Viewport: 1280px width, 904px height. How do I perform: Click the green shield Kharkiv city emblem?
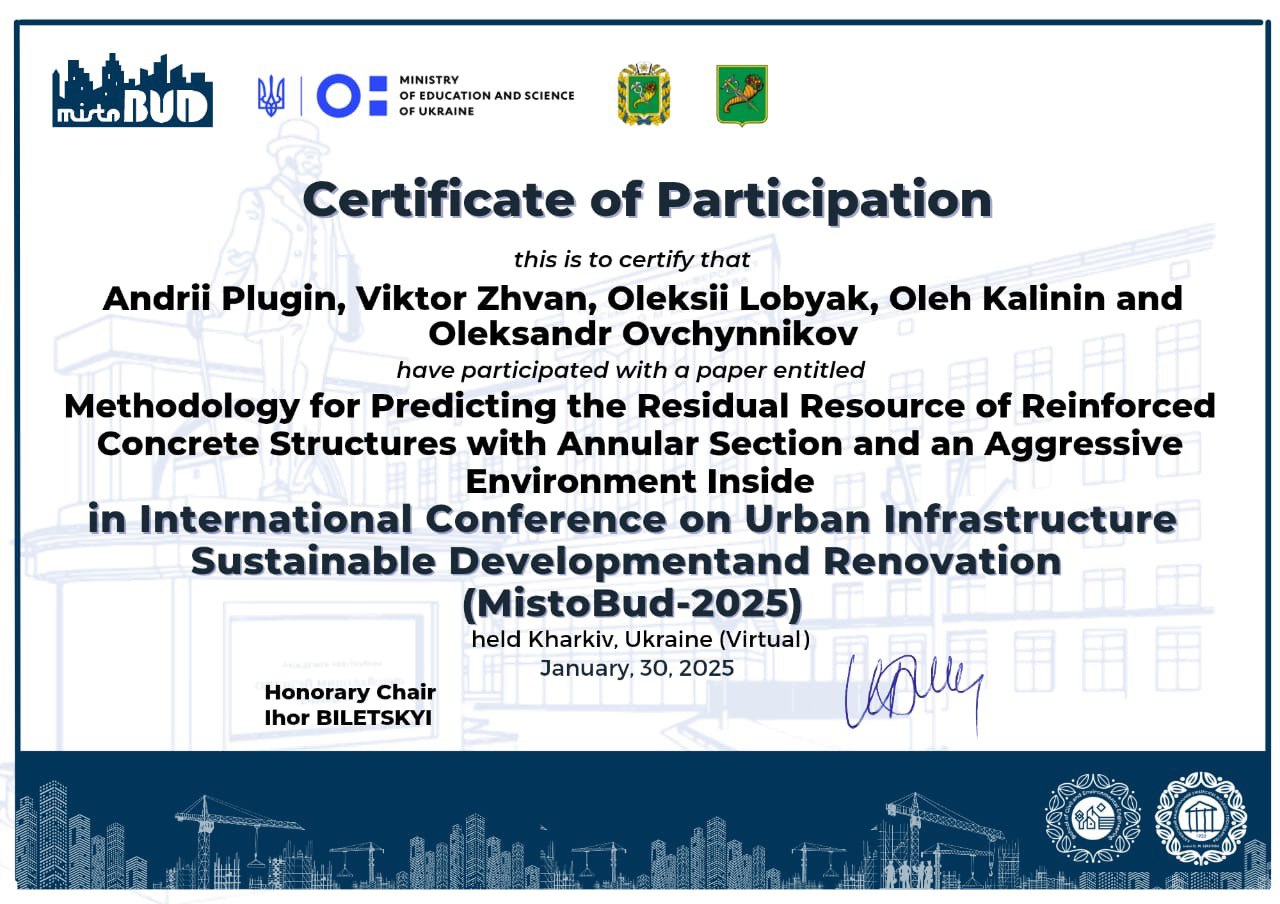(x=742, y=95)
